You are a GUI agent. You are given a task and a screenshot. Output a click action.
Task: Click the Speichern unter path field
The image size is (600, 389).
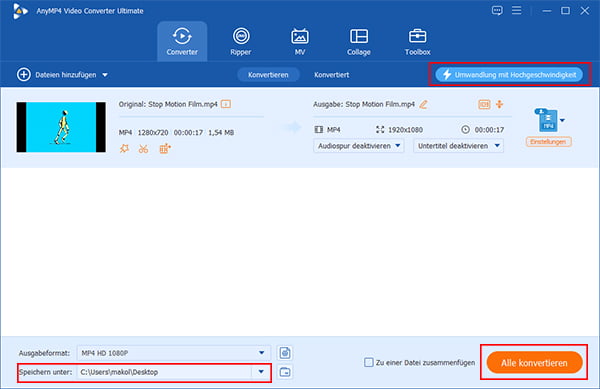pos(165,372)
